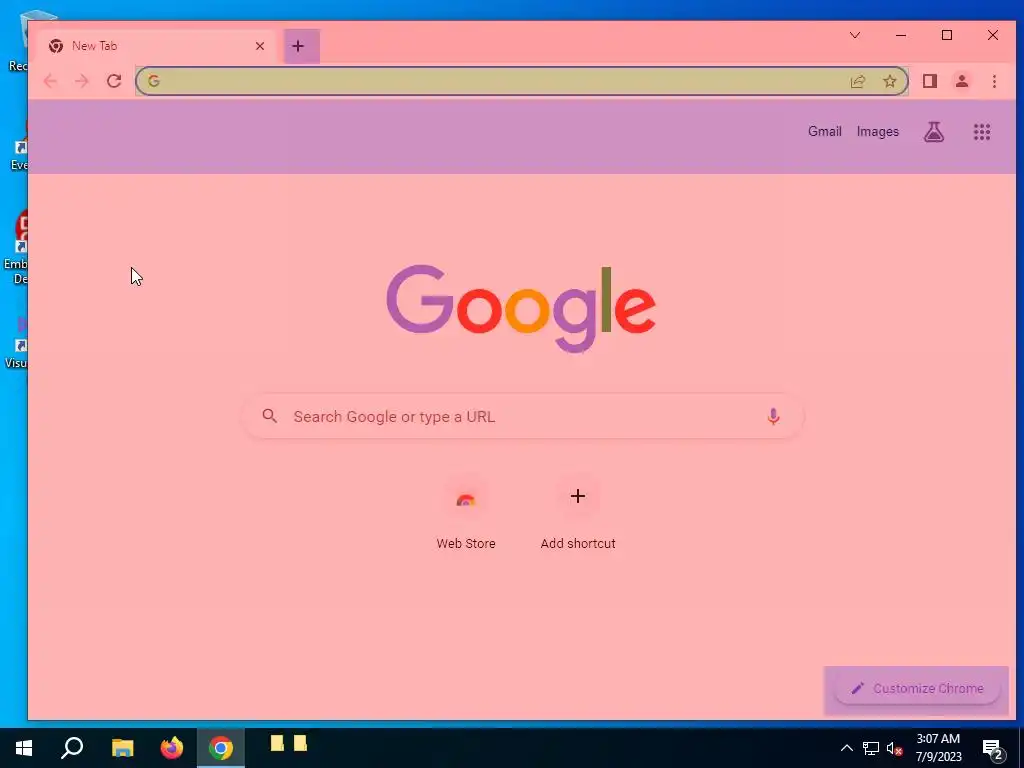The image size is (1024, 768).
Task: Click the muted volume tray icon
Action: pos(894,748)
